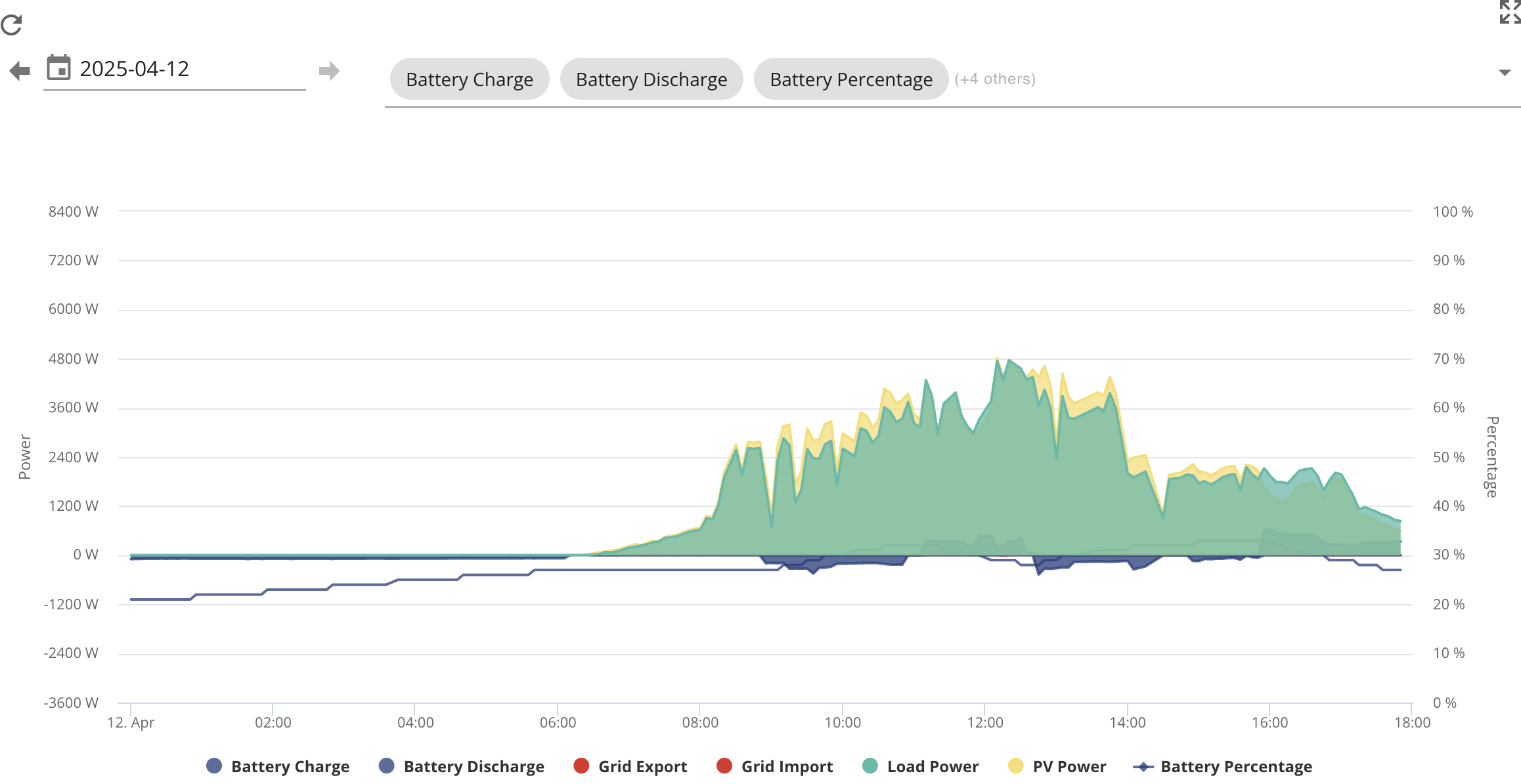Toggle fullscreen with the expand icon

tap(1510, 12)
